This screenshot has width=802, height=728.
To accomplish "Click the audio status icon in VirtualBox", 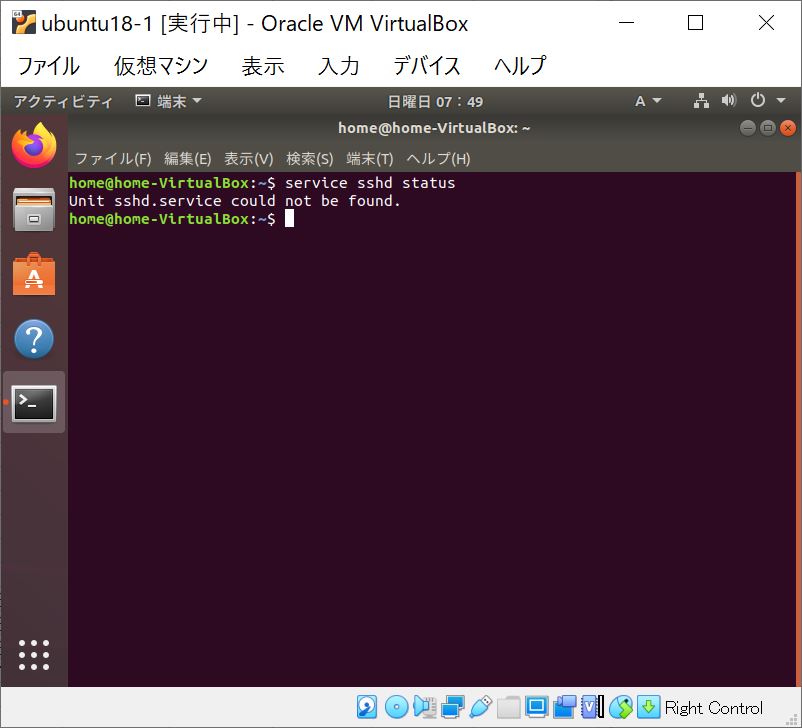I will tap(422, 707).
